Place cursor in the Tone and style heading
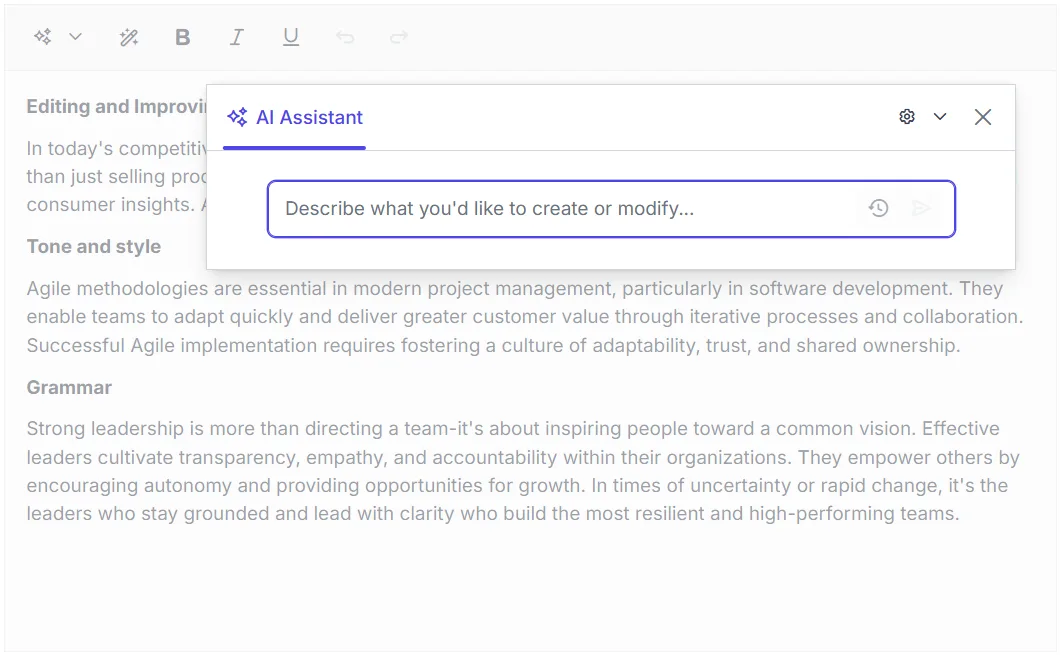Viewport: 1060px width, 655px height. [93, 246]
